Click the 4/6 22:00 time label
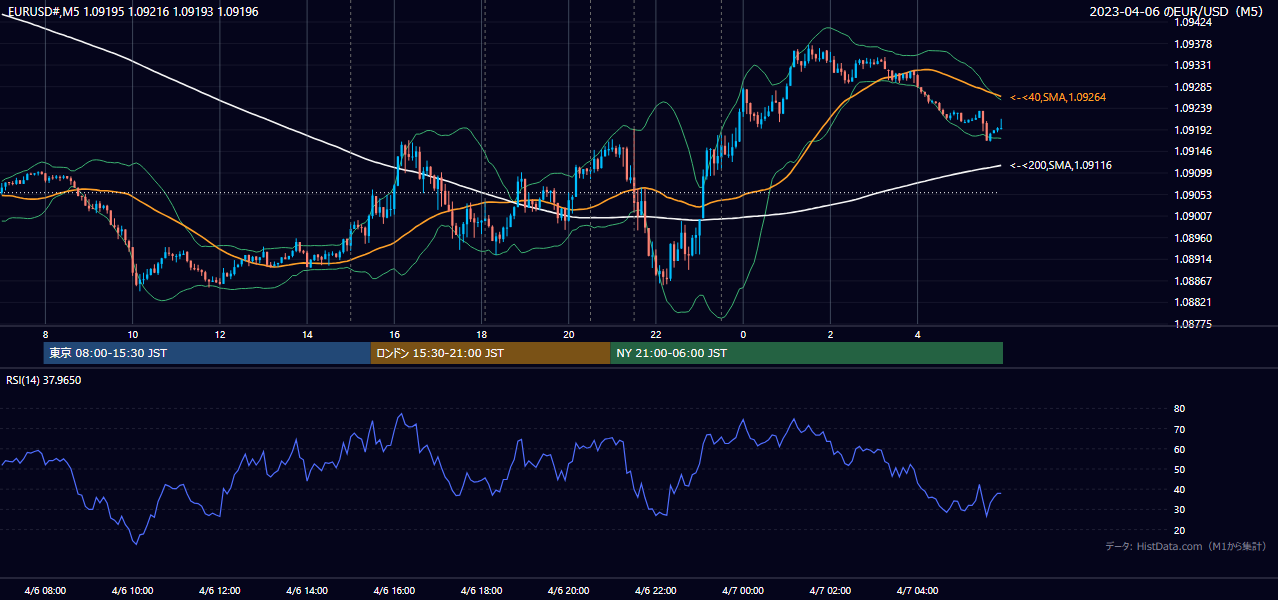 [x=656, y=590]
